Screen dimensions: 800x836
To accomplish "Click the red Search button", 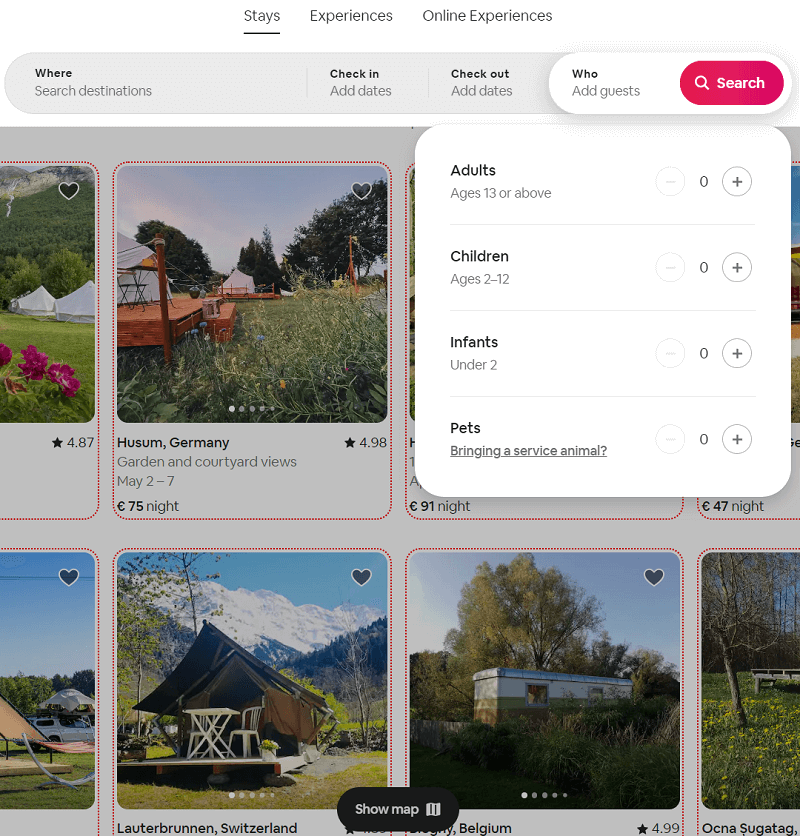I will tap(731, 83).
